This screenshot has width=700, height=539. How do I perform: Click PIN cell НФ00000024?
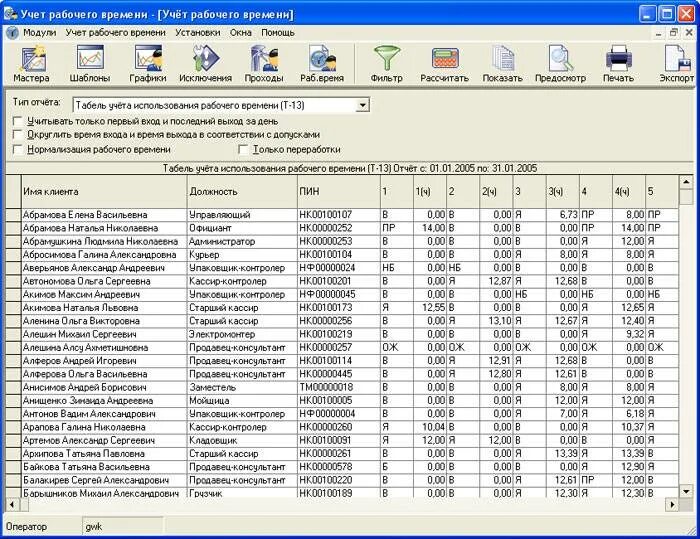click(x=339, y=268)
